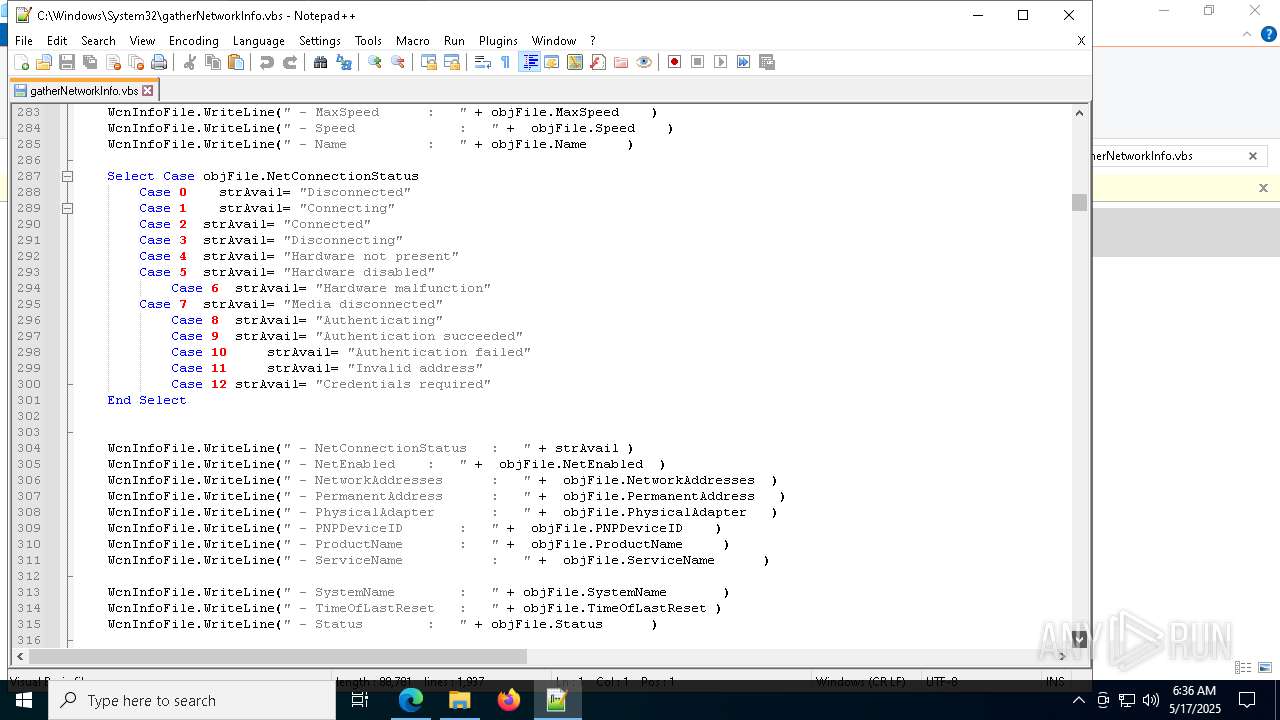
Task: Click the Save All toolbar icon
Action: coord(90,62)
